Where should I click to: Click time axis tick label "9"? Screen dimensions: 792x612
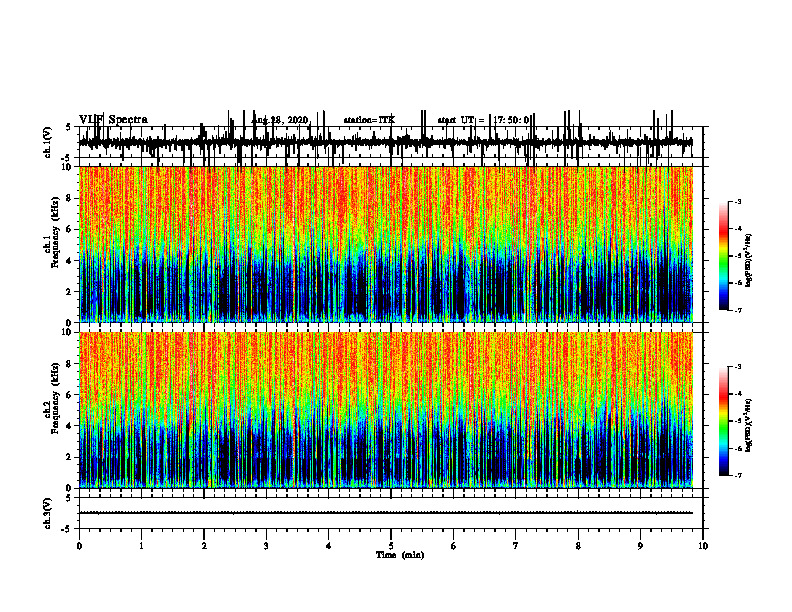[640, 546]
